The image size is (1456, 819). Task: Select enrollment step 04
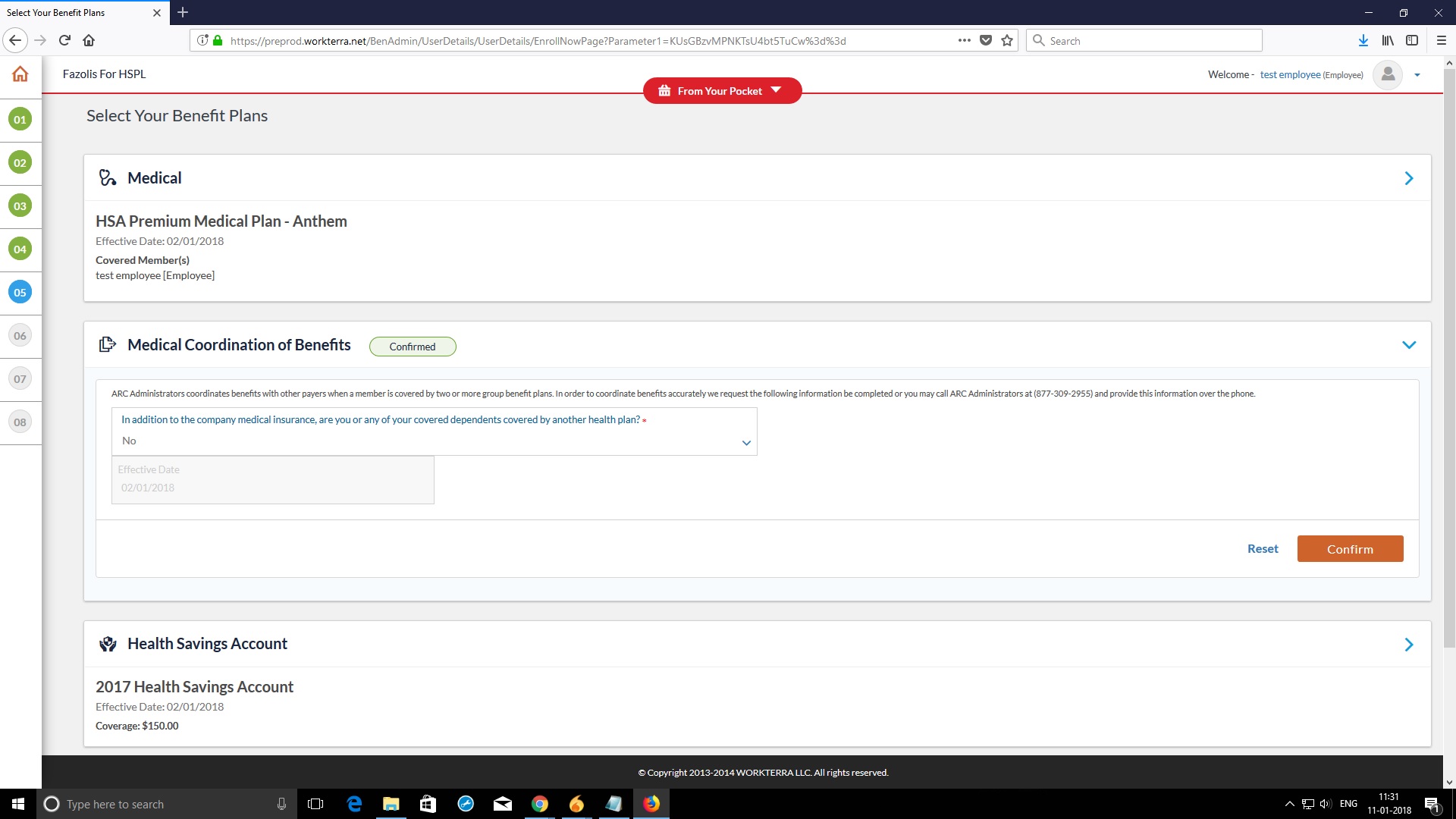pos(20,249)
